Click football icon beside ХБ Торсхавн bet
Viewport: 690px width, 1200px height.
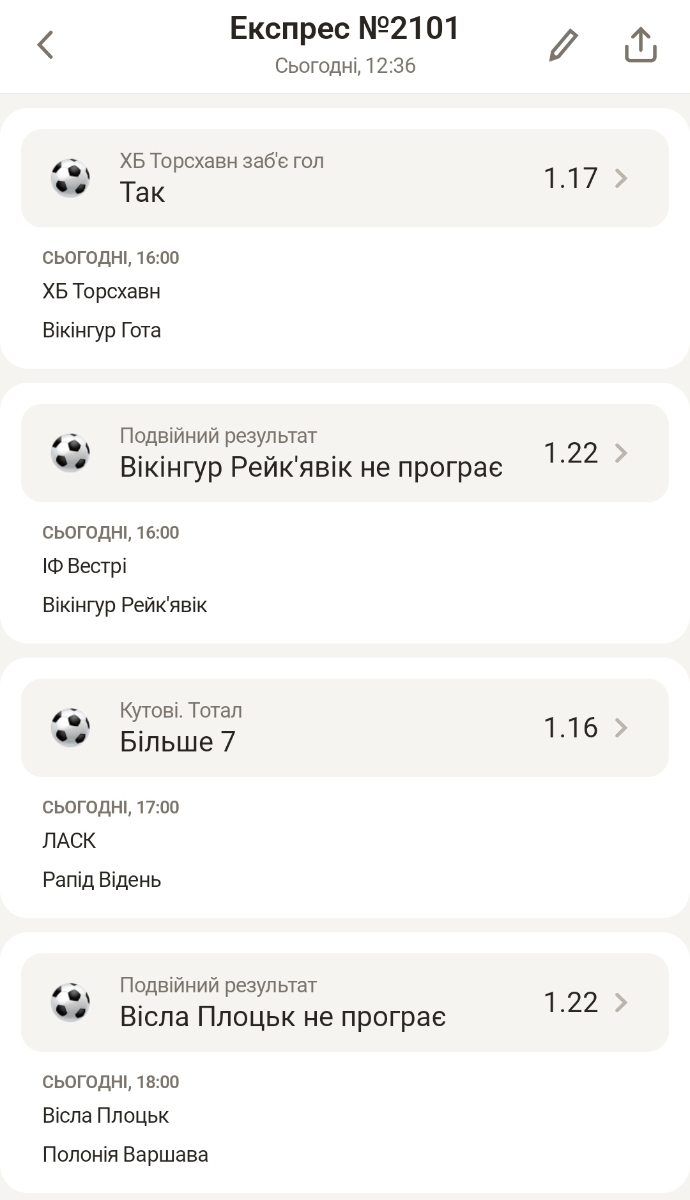(x=71, y=178)
